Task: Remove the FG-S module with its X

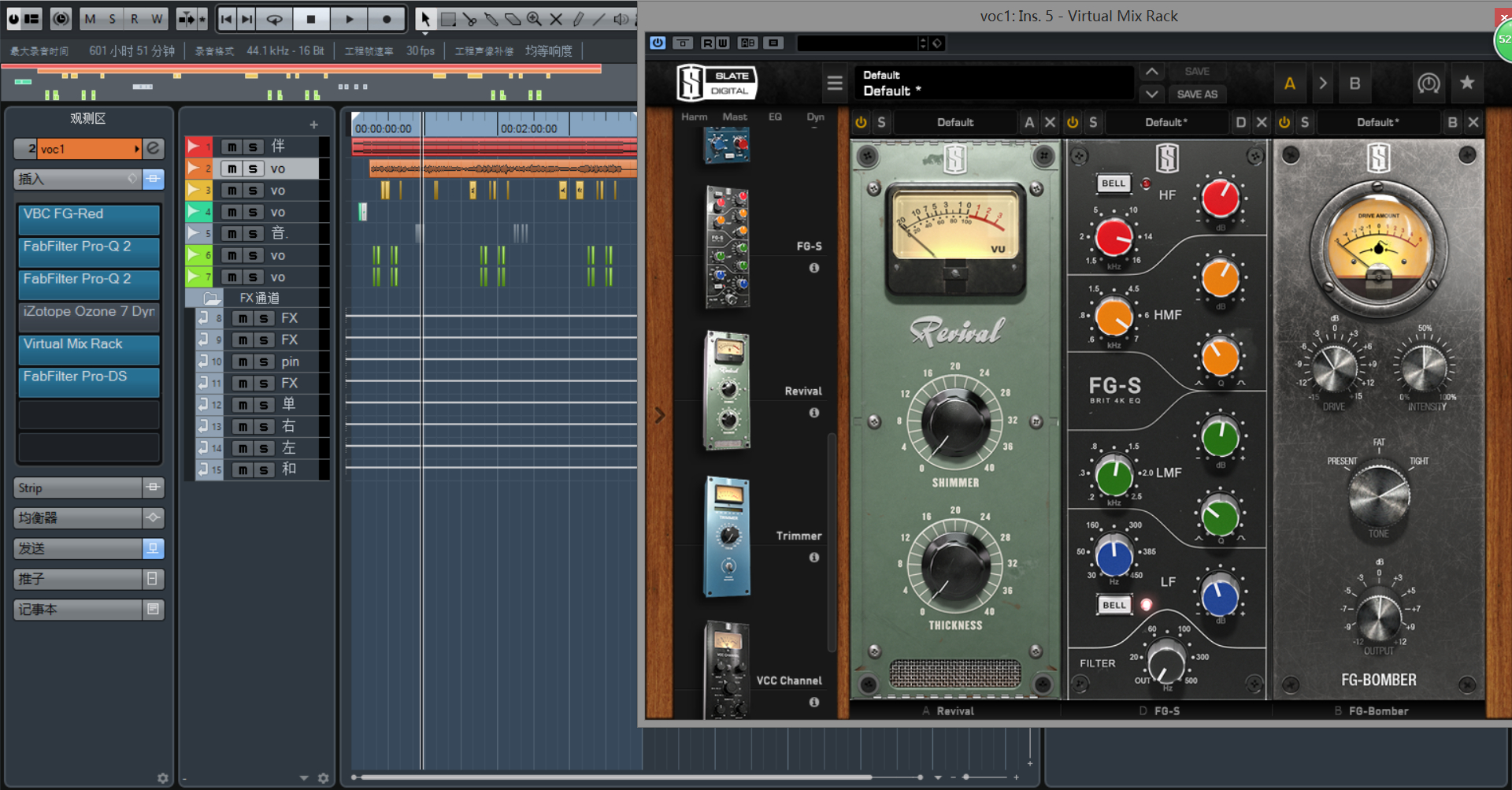Action: coord(1262,122)
